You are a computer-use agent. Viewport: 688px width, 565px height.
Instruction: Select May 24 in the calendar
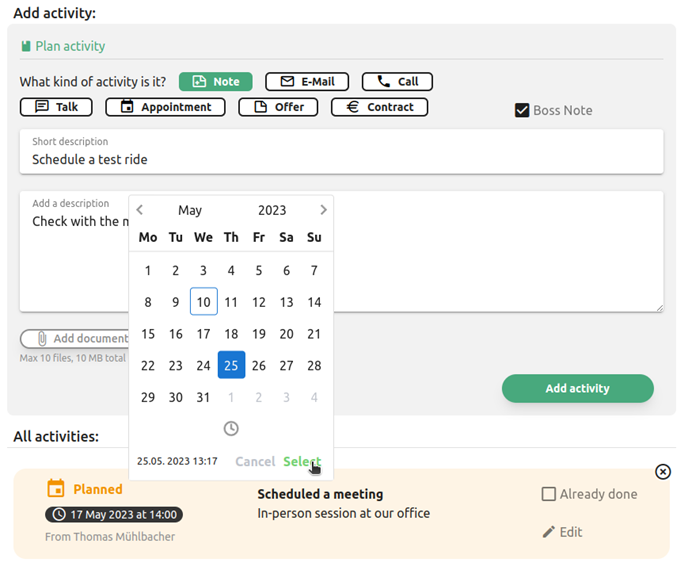click(x=204, y=365)
